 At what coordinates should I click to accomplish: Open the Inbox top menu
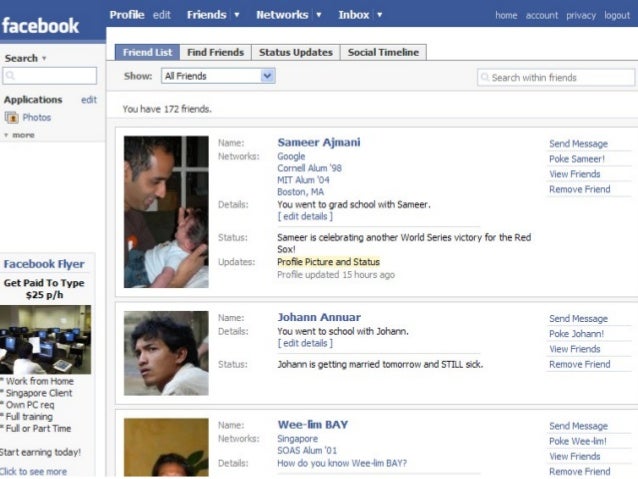354,15
